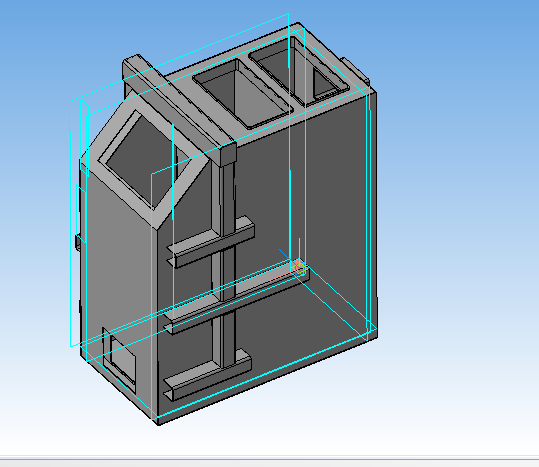Click the small protrusion on left side wall
The image size is (539, 467).
tap(78, 241)
